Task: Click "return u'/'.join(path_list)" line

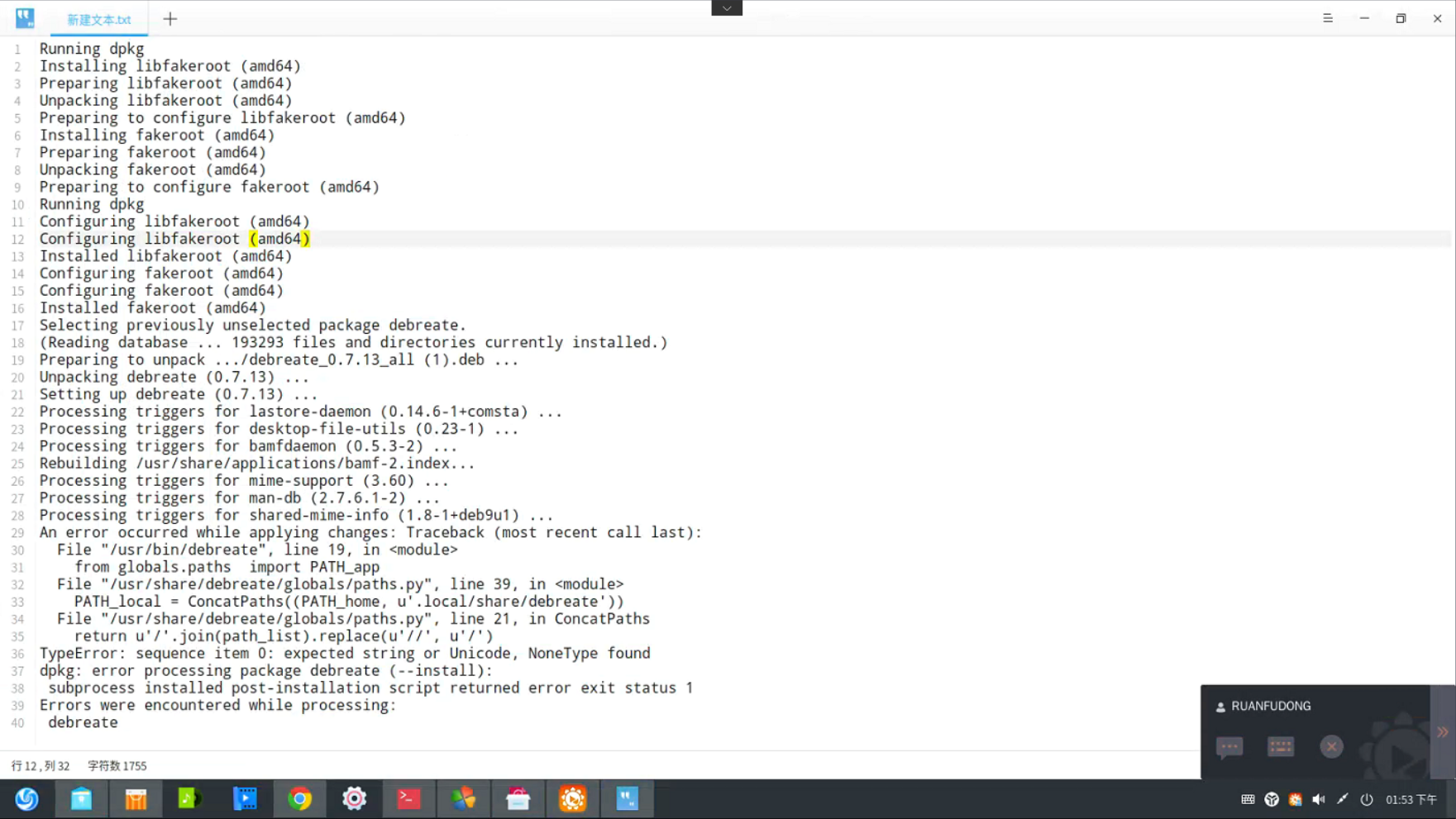Action: coord(284,636)
